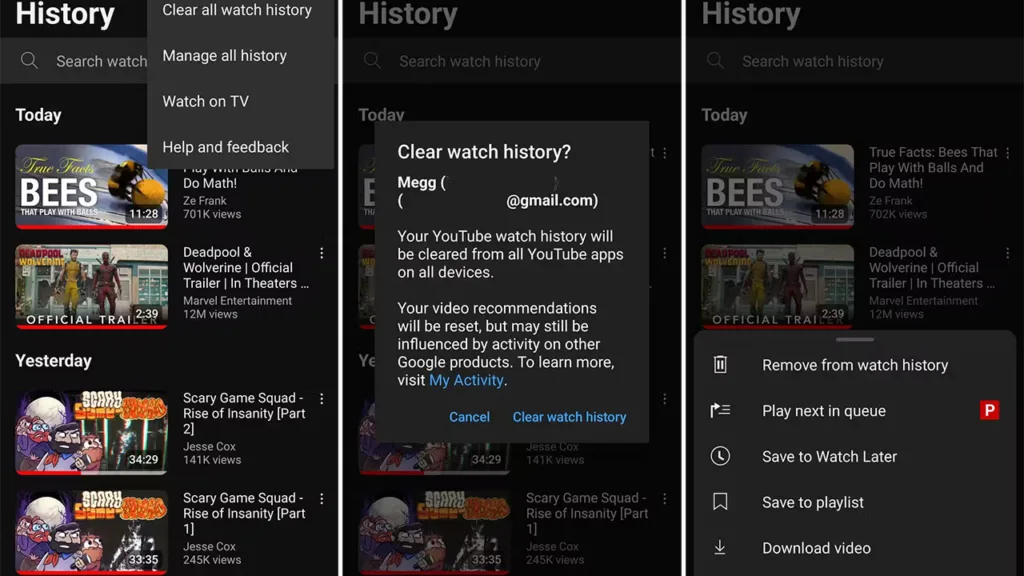Image resolution: width=1024 pixels, height=576 pixels.
Task: Tap Ze Frank channel name, left panel
Action: (x=204, y=200)
